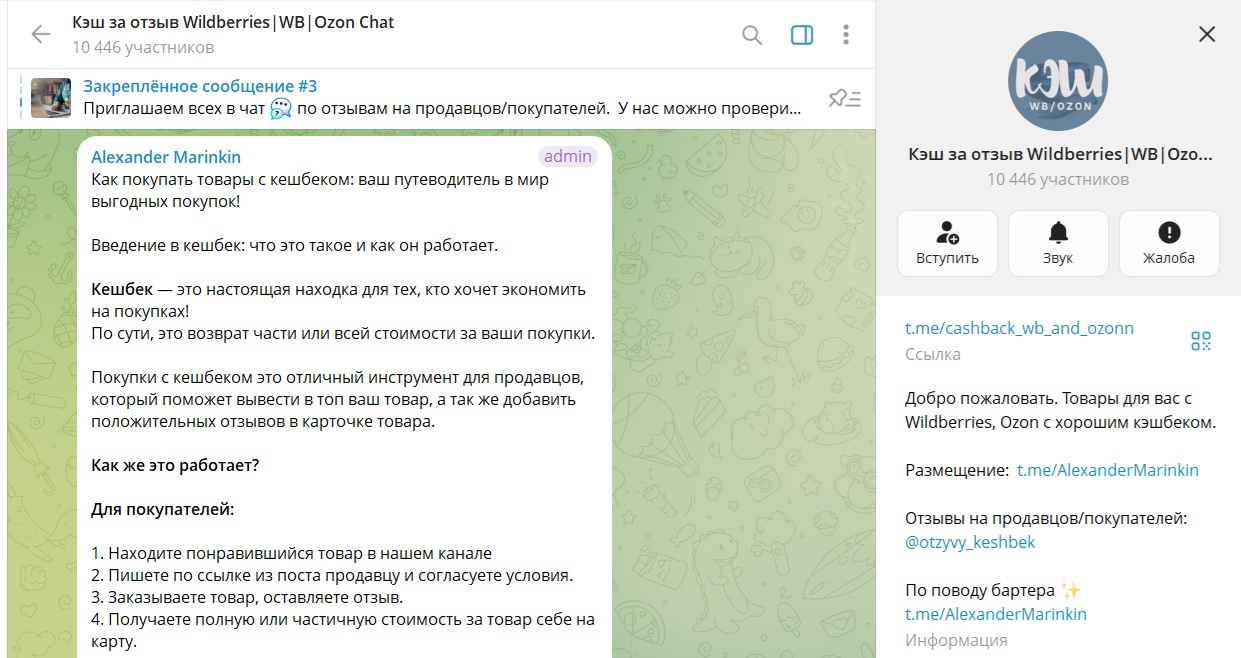Open the t.me/cashback_wb_and_ozonn link
The image size is (1241, 658).
tap(1019, 328)
